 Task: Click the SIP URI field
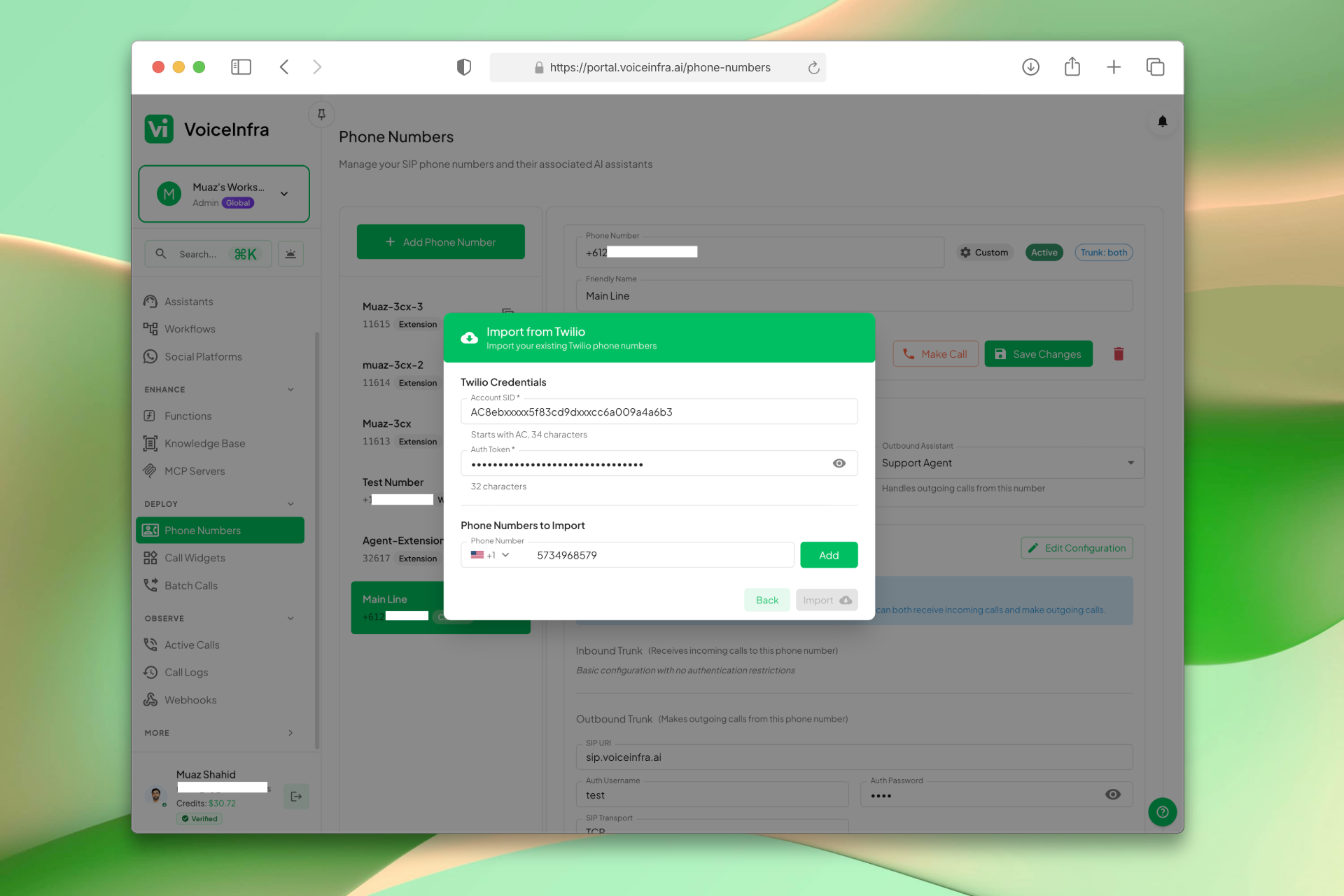tap(854, 757)
